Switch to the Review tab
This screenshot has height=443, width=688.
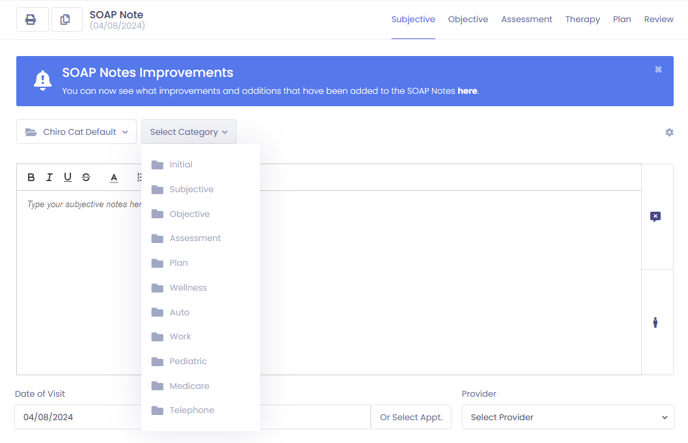point(659,19)
